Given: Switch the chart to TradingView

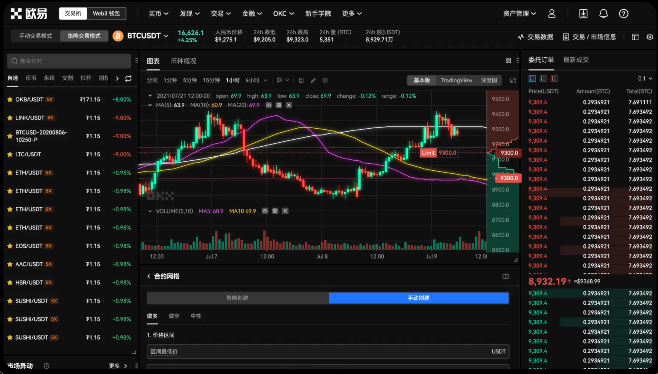Looking at the screenshot, I should coord(456,80).
